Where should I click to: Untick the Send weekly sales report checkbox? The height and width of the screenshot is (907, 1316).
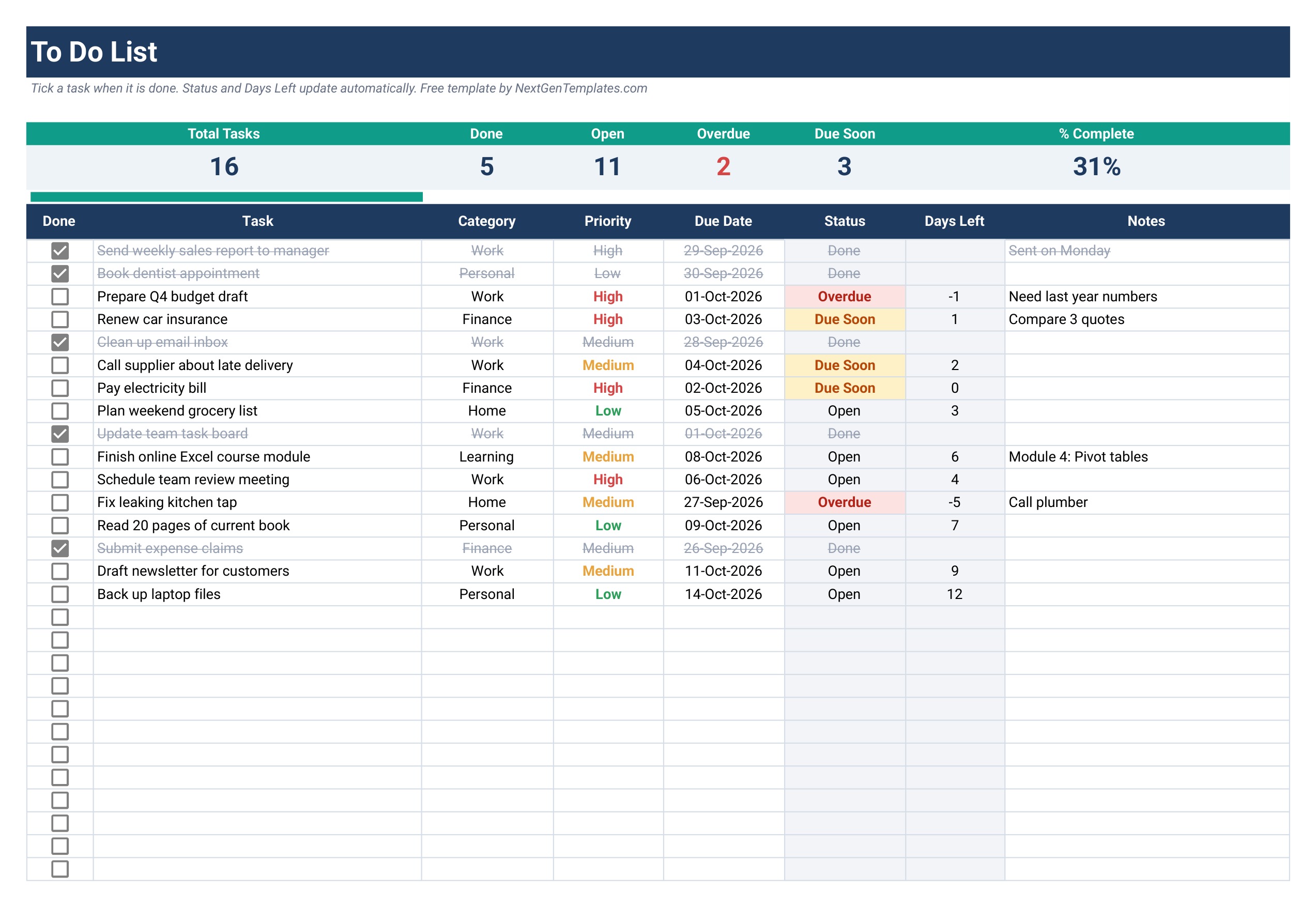pyautogui.click(x=59, y=251)
